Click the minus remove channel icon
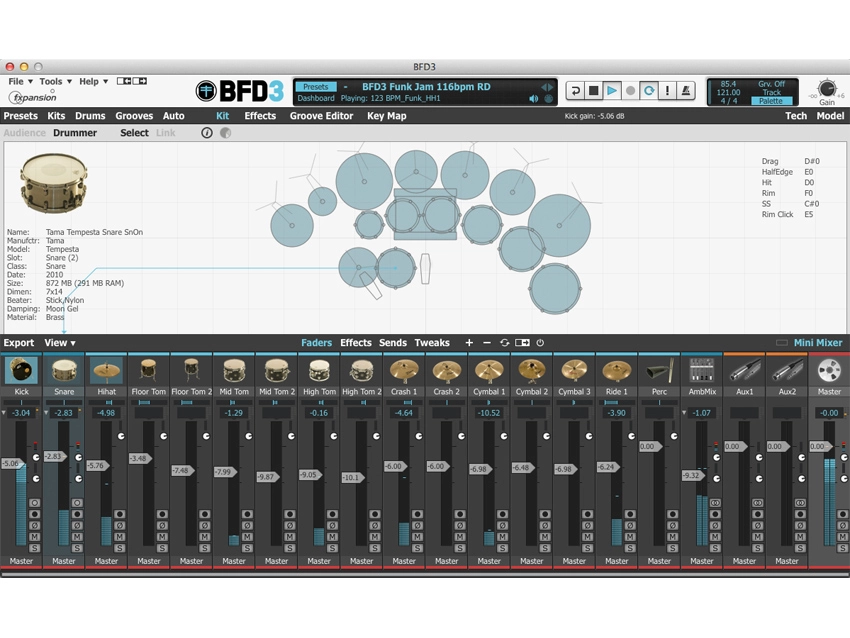The height and width of the screenshot is (638, 850). 487,343
